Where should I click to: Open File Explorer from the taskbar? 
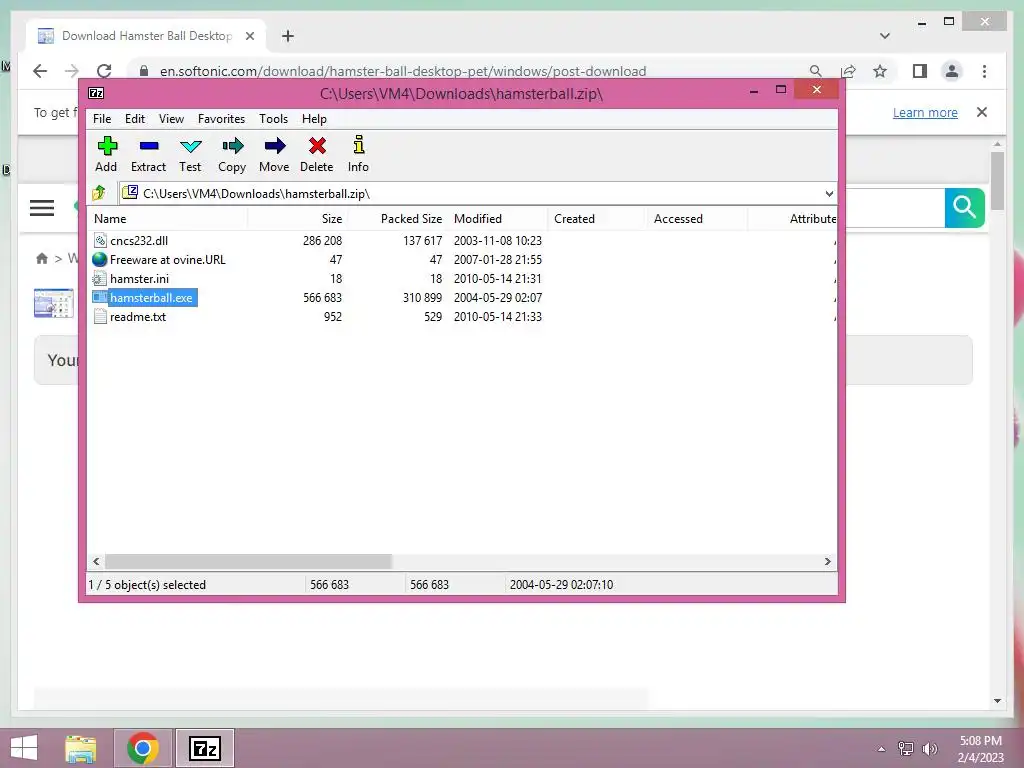click(81, 748)
